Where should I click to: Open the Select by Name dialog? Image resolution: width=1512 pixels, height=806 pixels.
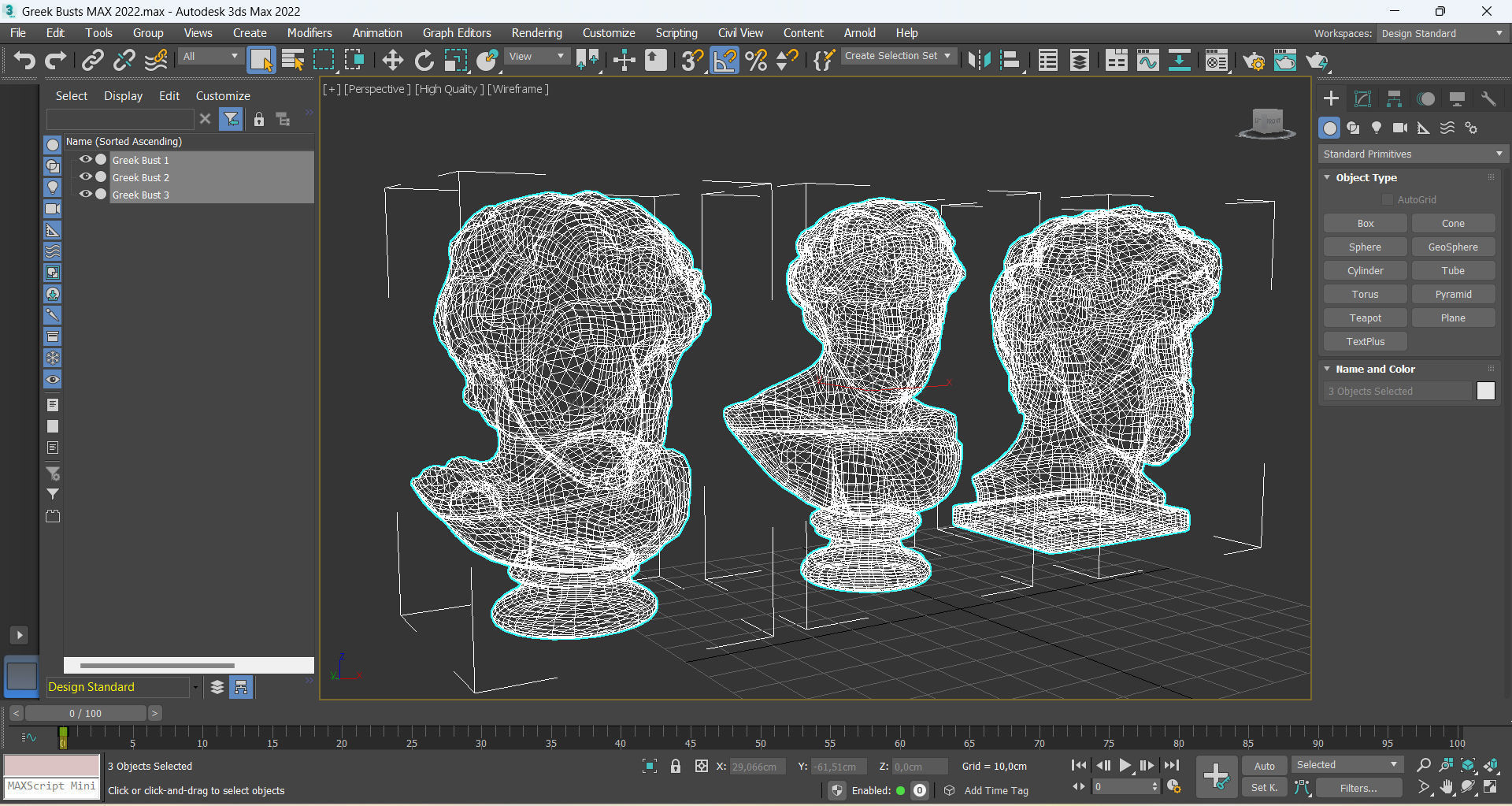click(293, 61)
